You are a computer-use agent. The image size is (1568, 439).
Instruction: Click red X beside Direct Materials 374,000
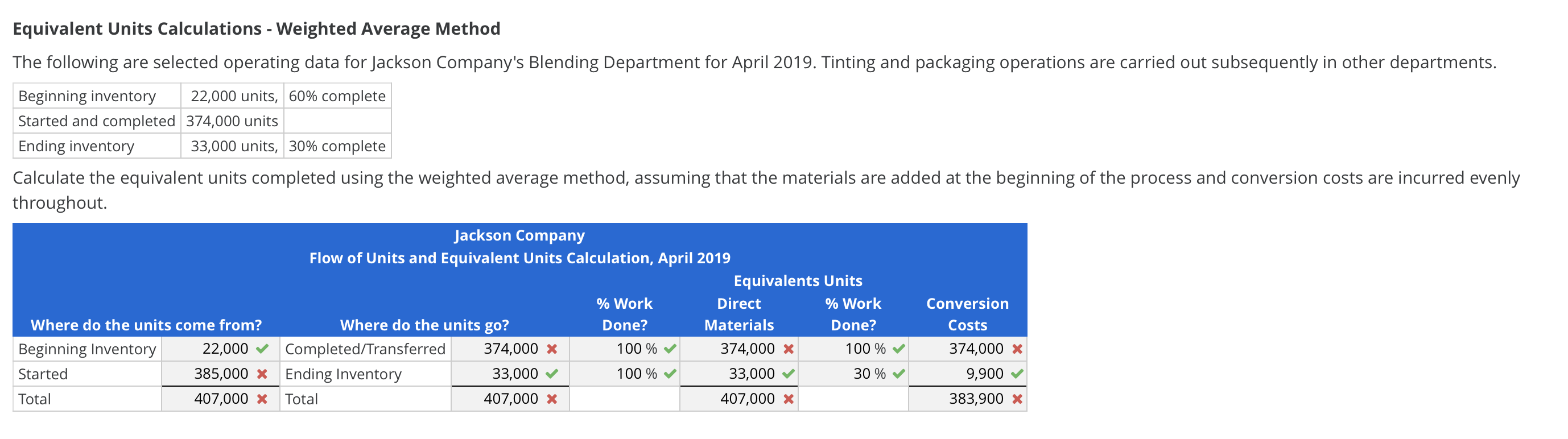click(x=788, y=349)
